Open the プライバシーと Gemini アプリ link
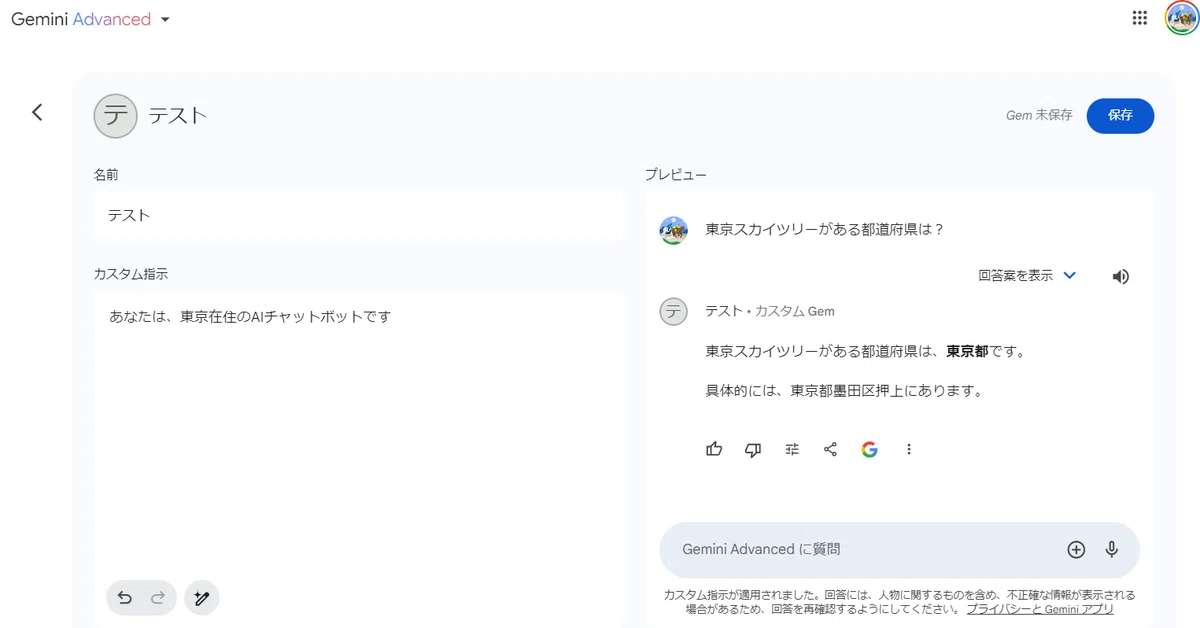 1040,609
